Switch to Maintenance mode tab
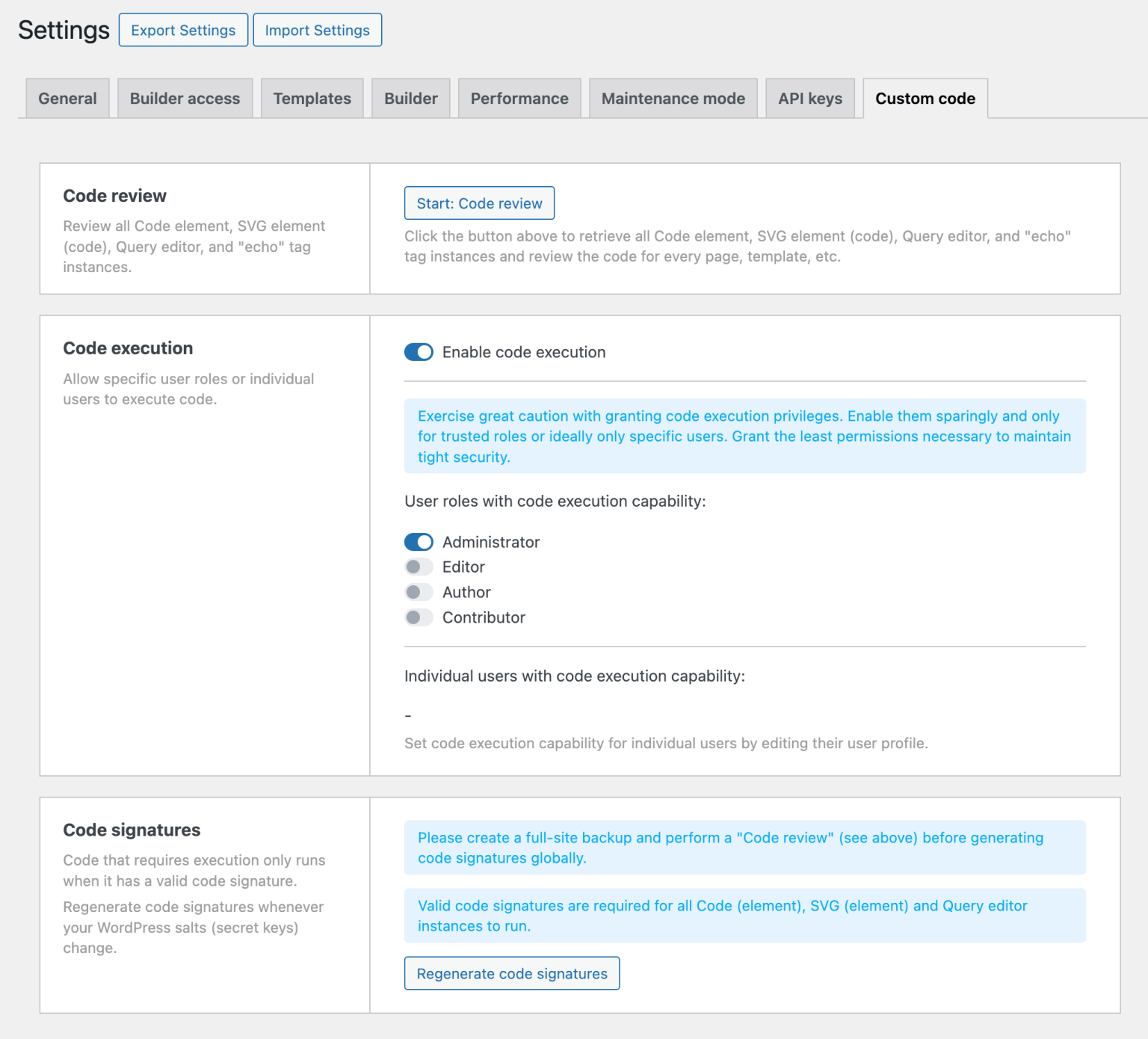Image resolution: width=1148 pixels, height=1039 pixels. [673, 99]
